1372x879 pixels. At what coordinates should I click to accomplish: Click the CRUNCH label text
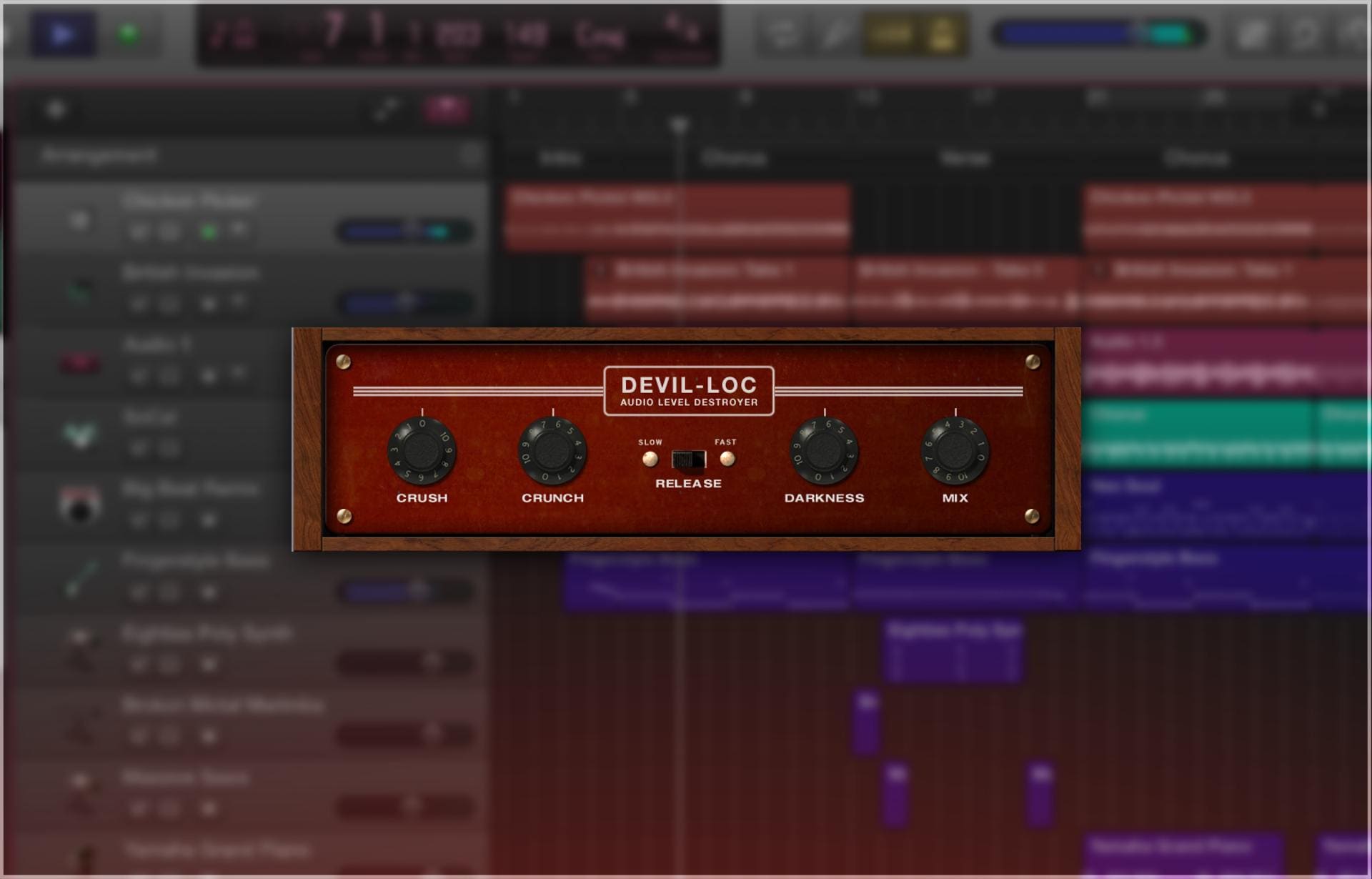pyautogui.click(x=552, y=498)
